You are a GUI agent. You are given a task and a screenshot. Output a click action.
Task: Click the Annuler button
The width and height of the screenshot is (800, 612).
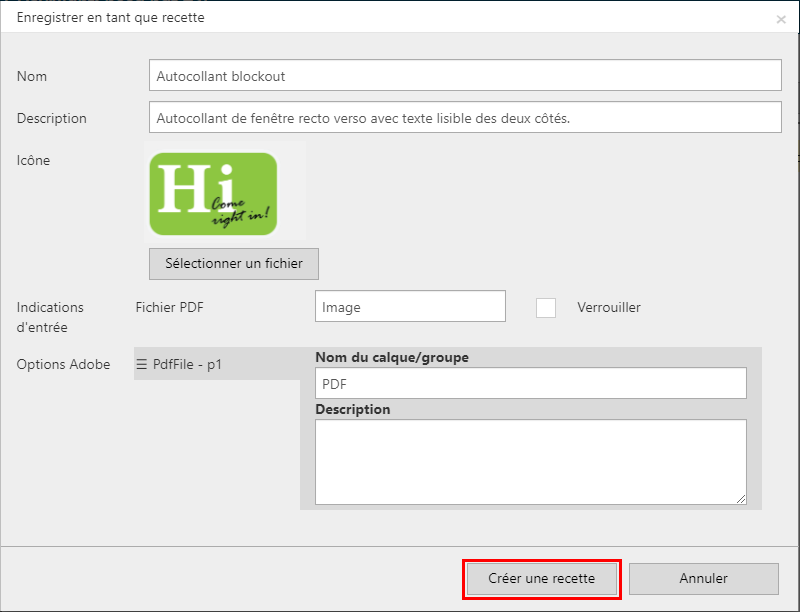coord(704,578)
